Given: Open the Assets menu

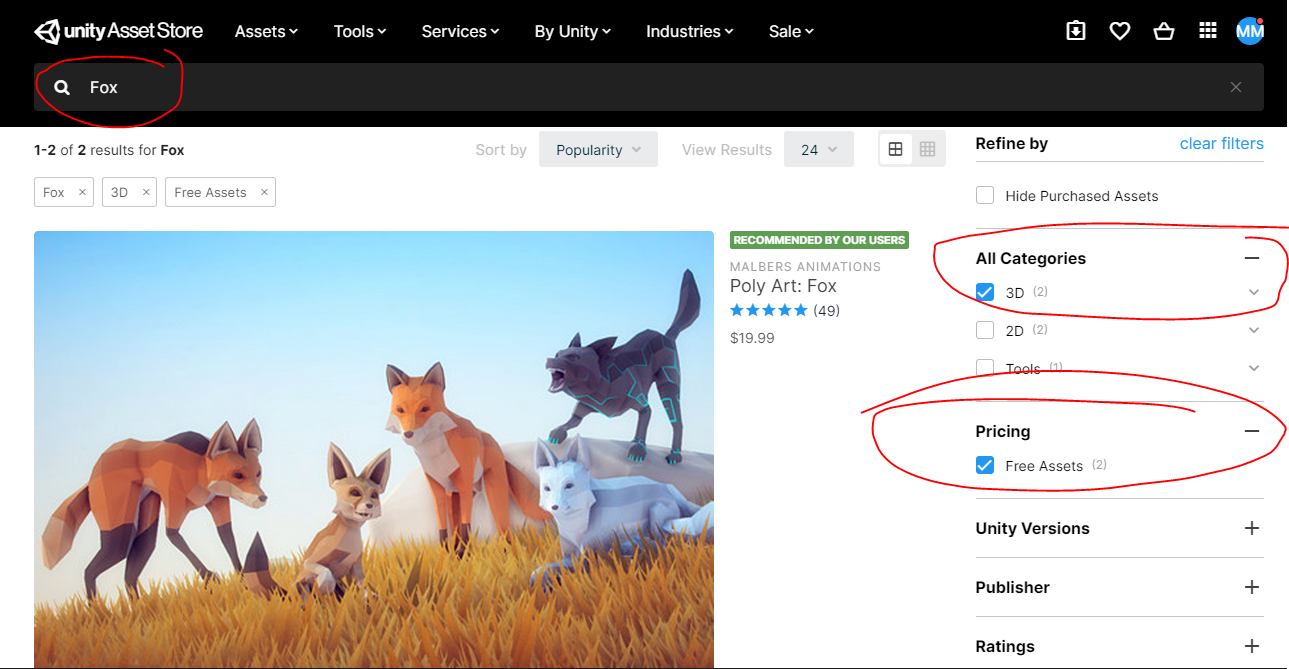Looking at the screenshot, I should click(x=266, y=31).
